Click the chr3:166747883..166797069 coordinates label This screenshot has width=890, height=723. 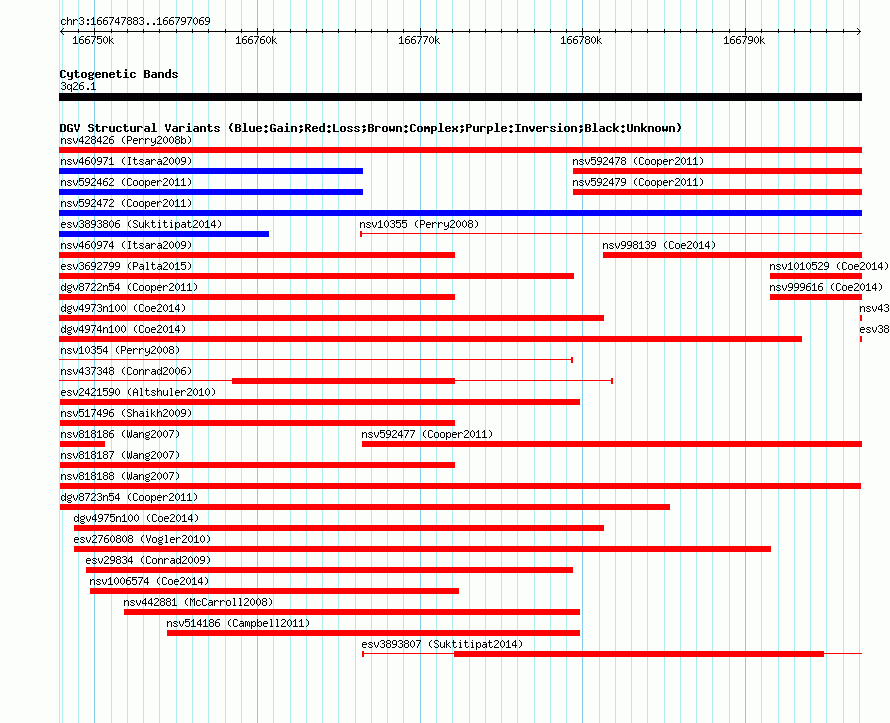[x=135, y=21]
